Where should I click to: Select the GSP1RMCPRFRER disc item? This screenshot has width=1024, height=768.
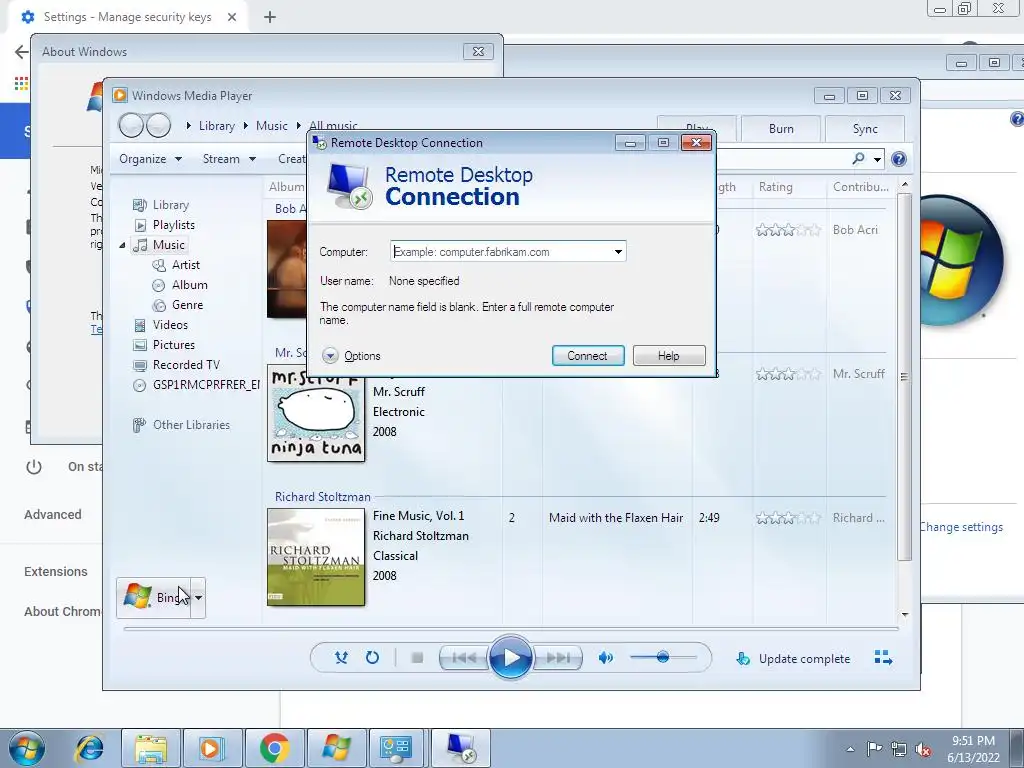click(196, 385)
